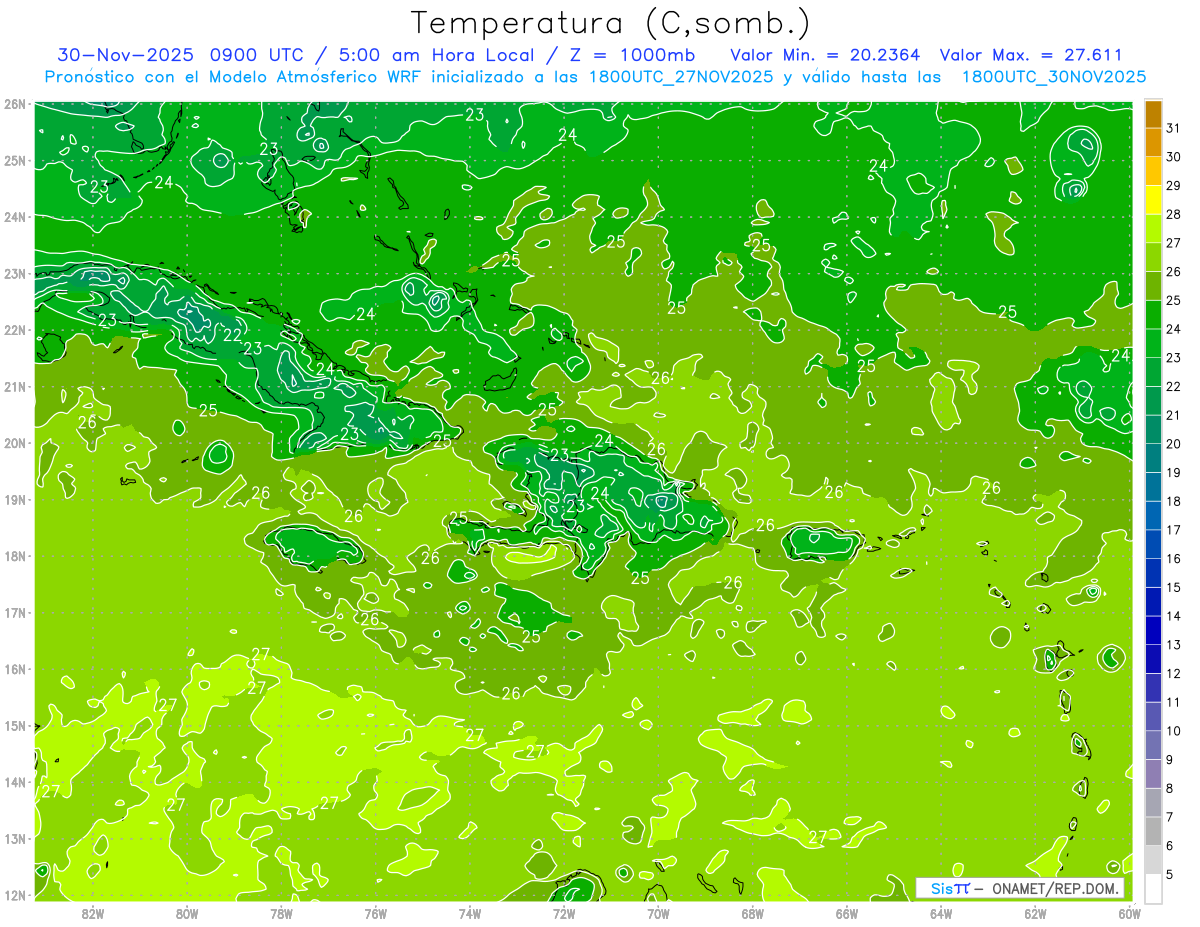The image size is (1200, 927).
Task: Click the 80W longitude label
Action: 187,913
